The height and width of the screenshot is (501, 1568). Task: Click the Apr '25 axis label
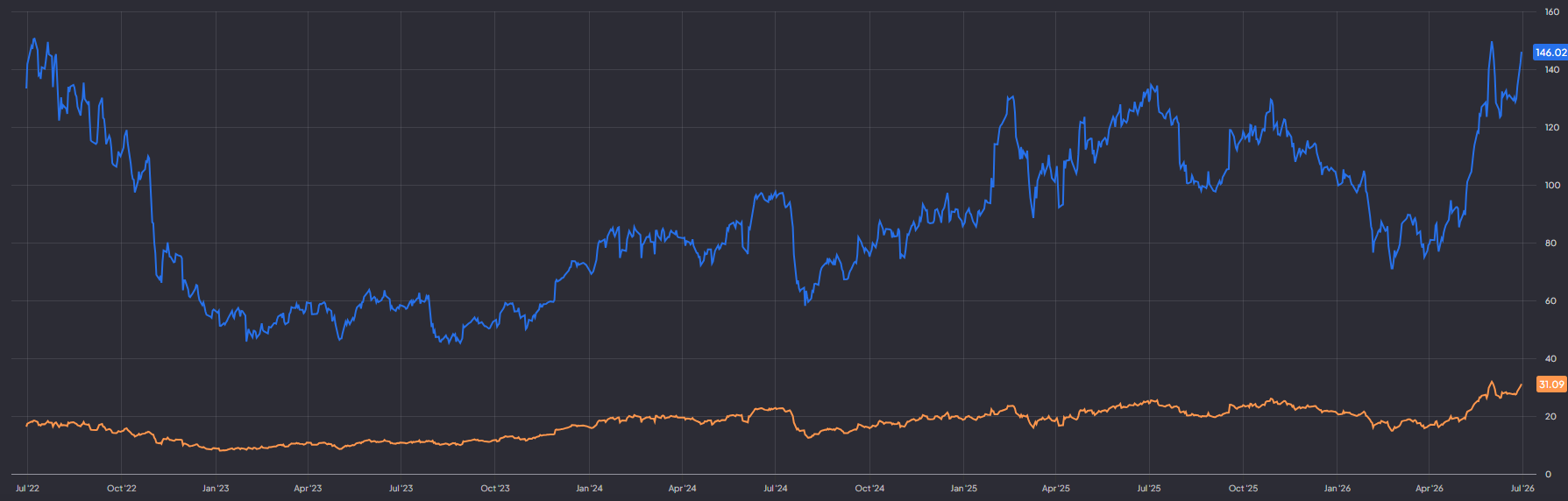[x=1056, y=488]
